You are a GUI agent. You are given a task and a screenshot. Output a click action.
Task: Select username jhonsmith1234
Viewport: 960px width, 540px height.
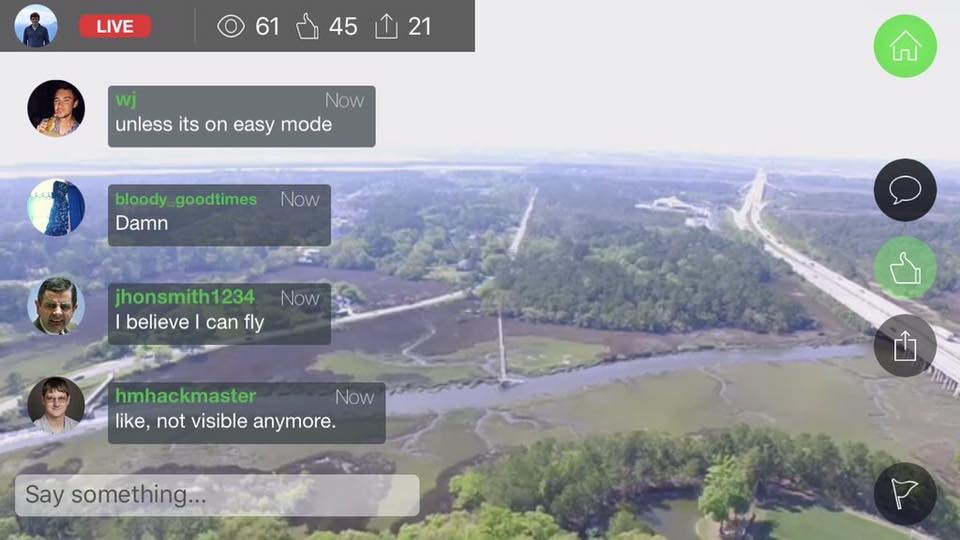click(x=185, y=297)
